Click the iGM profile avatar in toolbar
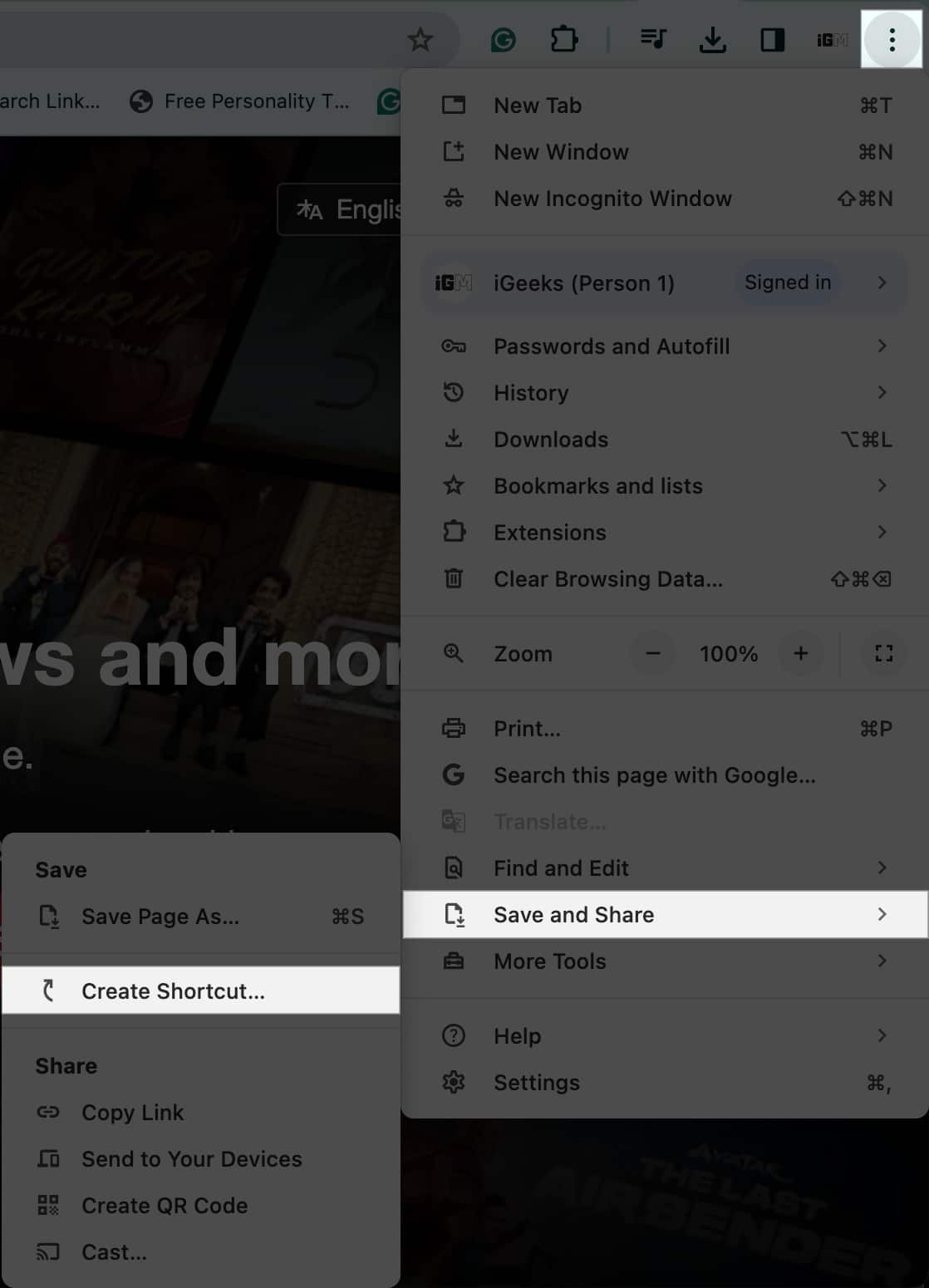The image size is (929, 1288). point(832,39)
